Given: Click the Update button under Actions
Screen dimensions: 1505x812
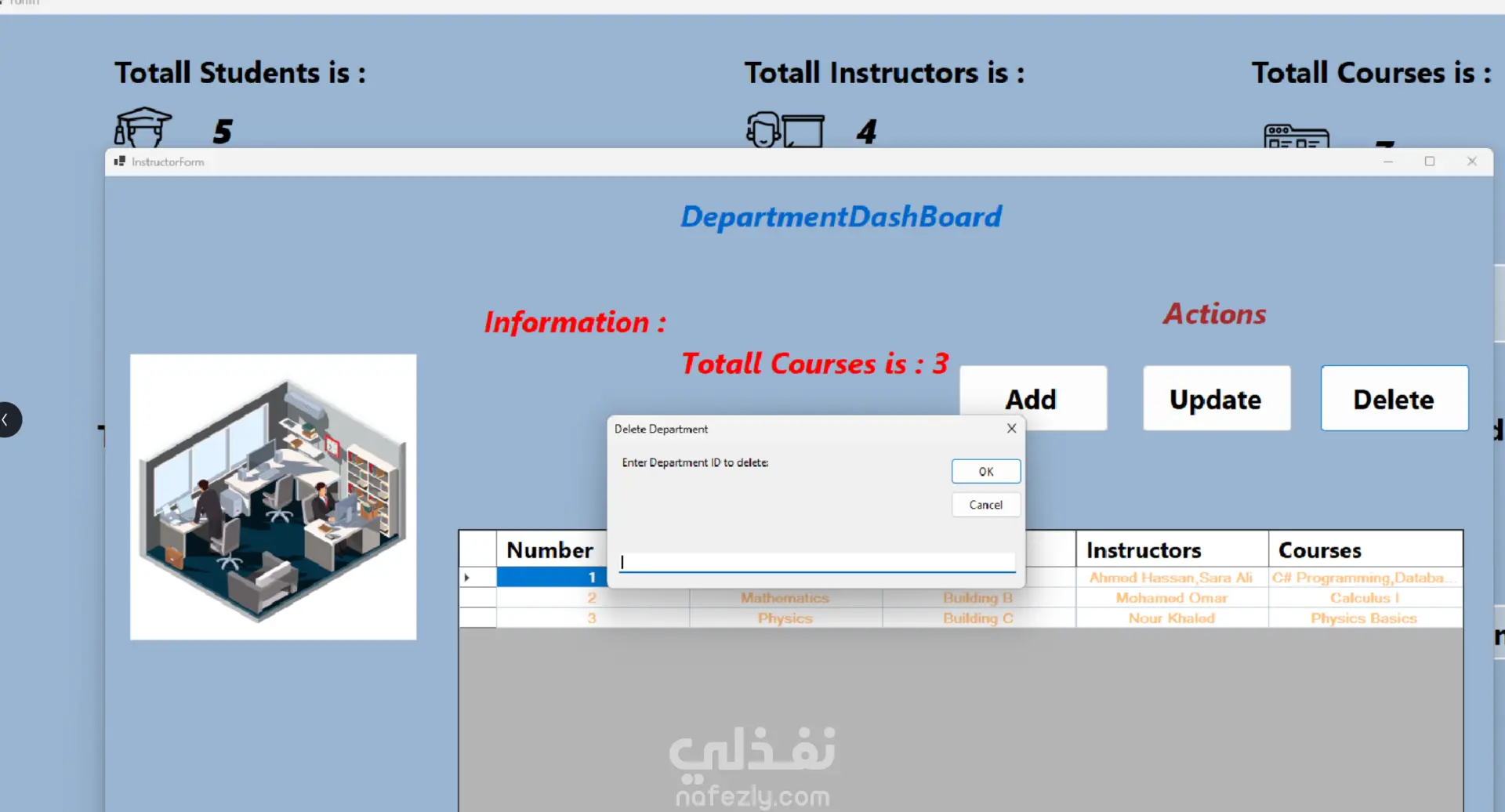Looking at the screenshot, I should point(1217,399).
